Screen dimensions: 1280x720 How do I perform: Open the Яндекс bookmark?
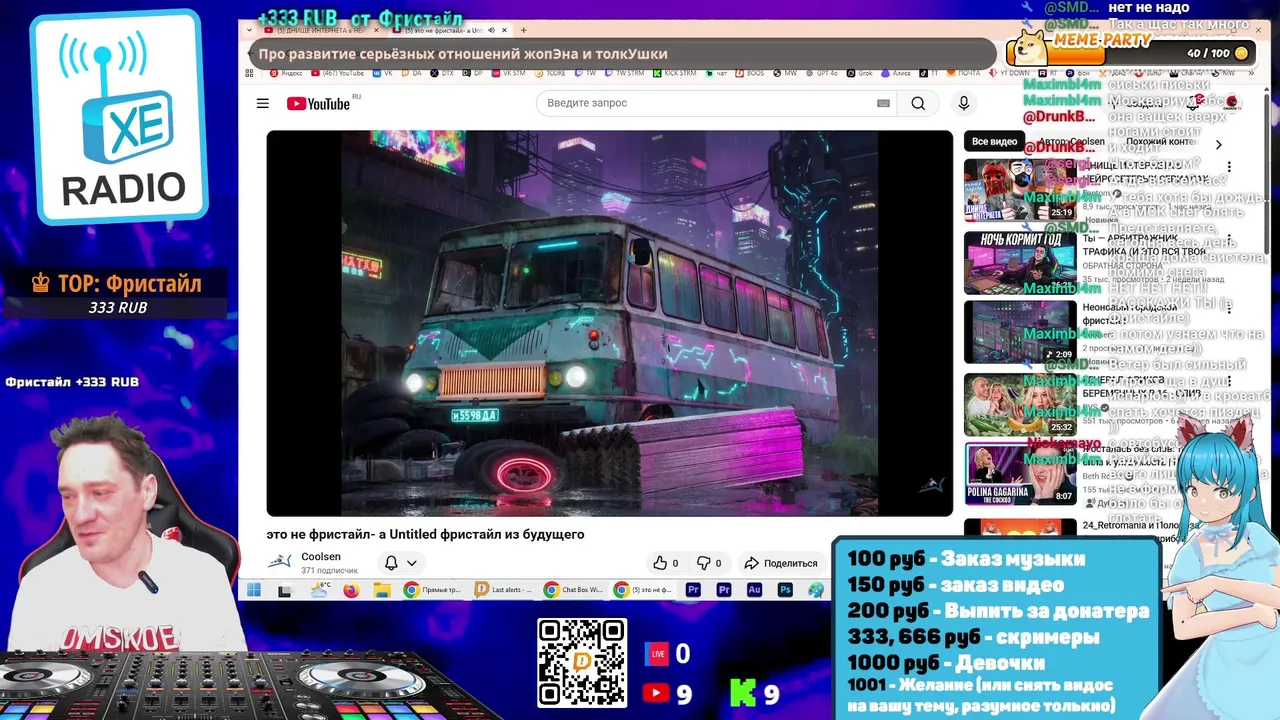click(x=286, y=73)
